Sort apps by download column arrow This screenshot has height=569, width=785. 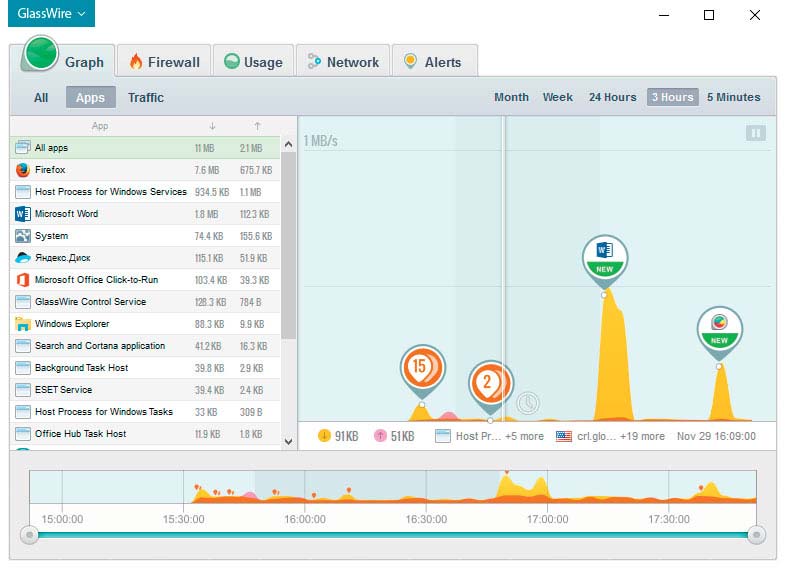click(212, 126)
